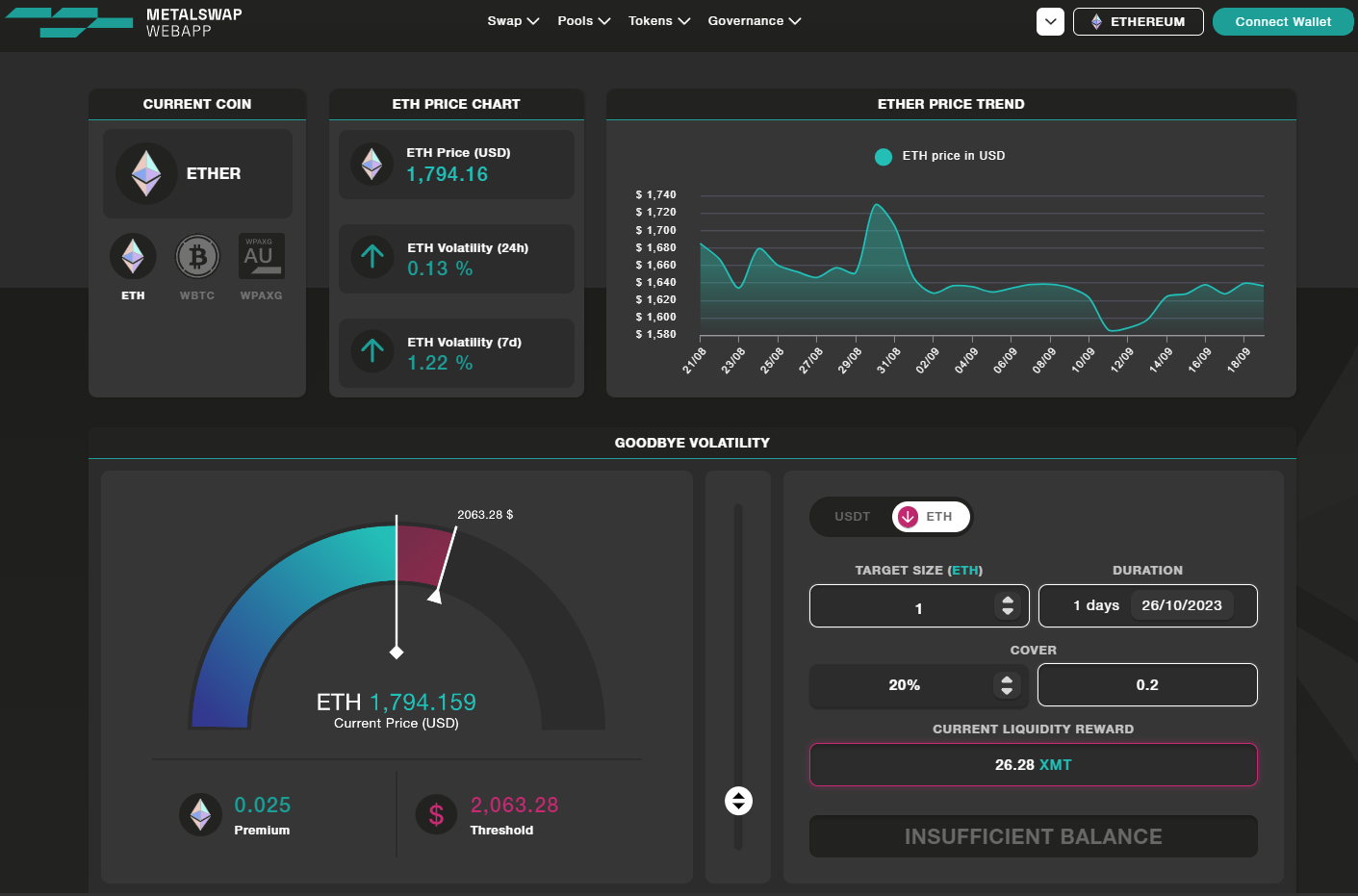The height and width of the screenshot is (896, 1358).
Task: Click the Cover percentage value 20%
Action: (904, 685)
